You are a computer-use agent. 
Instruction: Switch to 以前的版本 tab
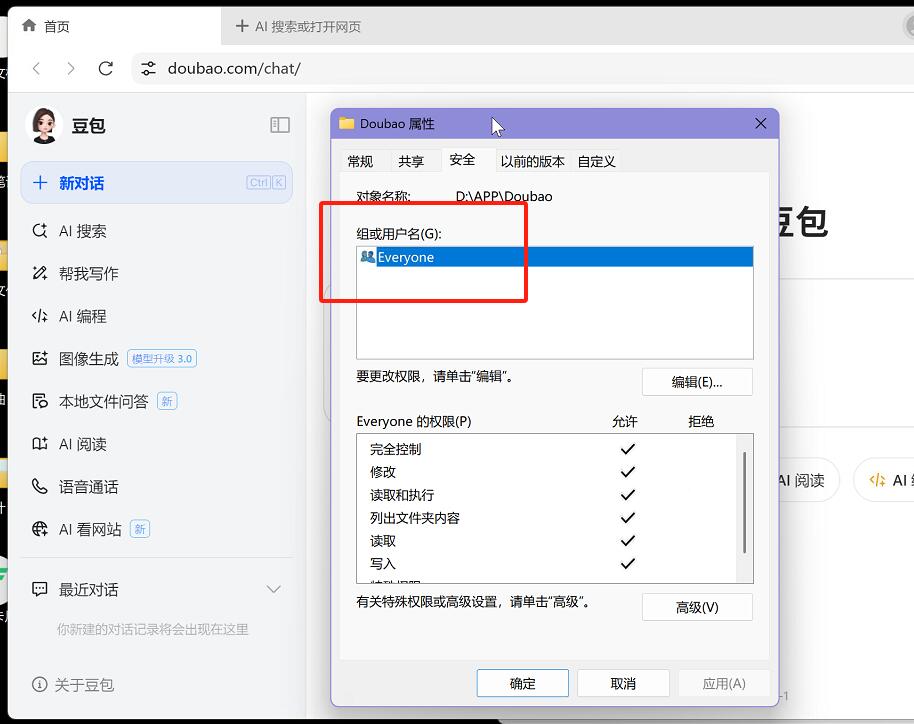pos(533,161)
